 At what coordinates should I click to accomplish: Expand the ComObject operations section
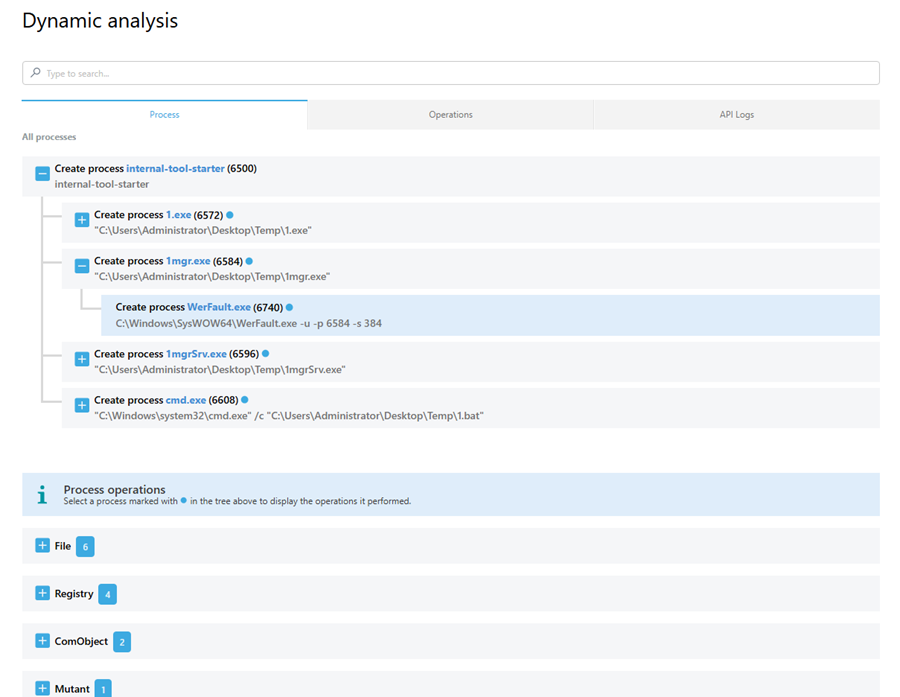pos(42,641)
